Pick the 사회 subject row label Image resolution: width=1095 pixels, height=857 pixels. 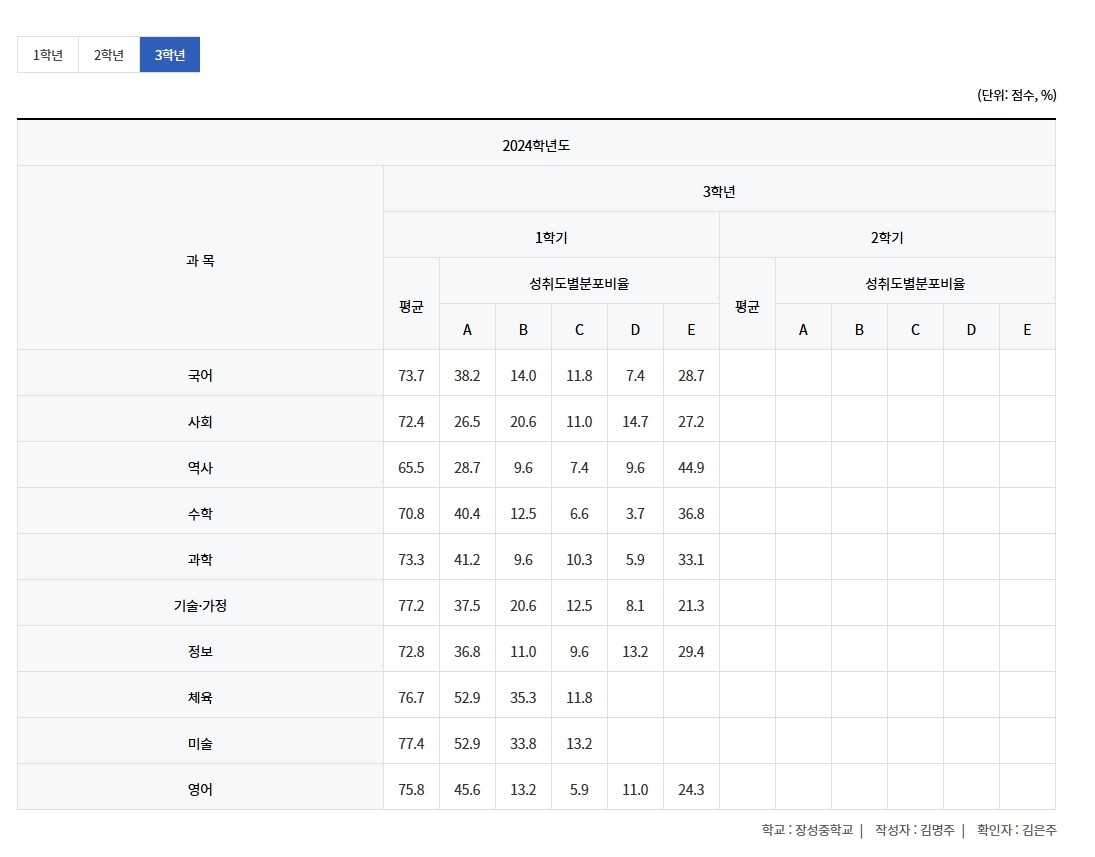(x=200, y=422)
